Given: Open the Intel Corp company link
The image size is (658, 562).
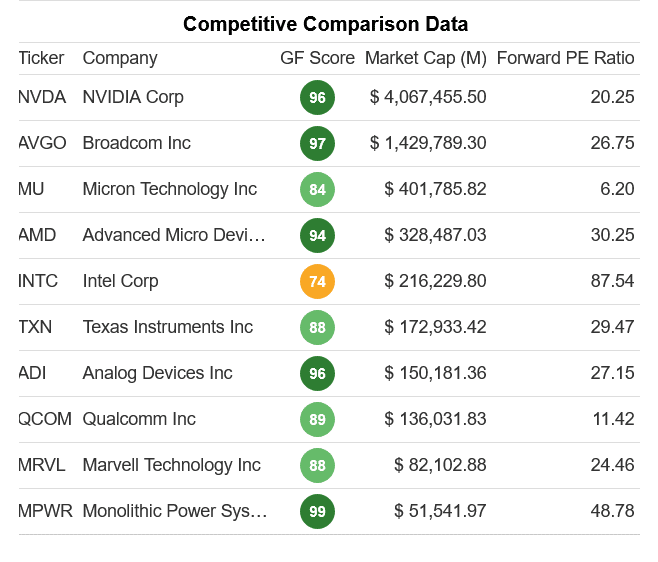Looking at the screenshot, I should pyautogui.click(x=120, y=281).
